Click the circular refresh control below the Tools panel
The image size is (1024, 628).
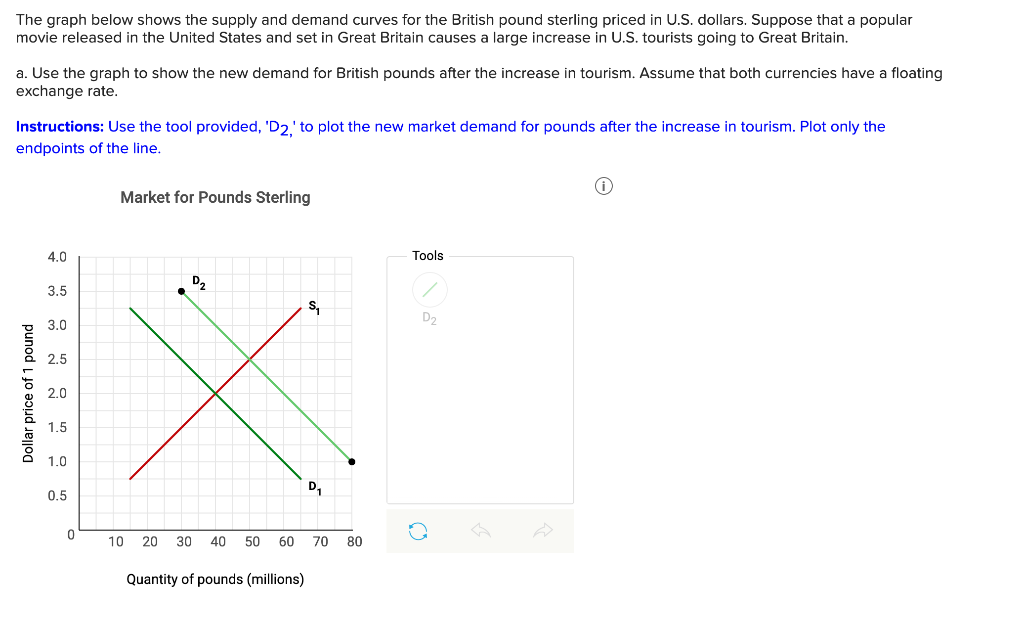coord(417,531)
